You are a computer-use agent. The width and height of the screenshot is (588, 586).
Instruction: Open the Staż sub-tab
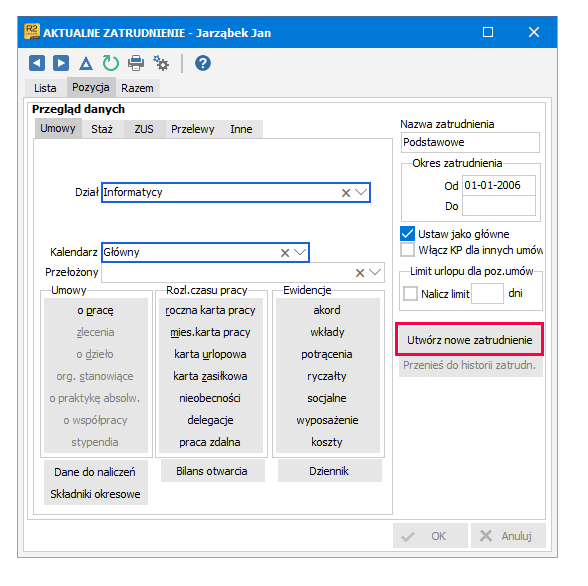[x=102, y=129]
